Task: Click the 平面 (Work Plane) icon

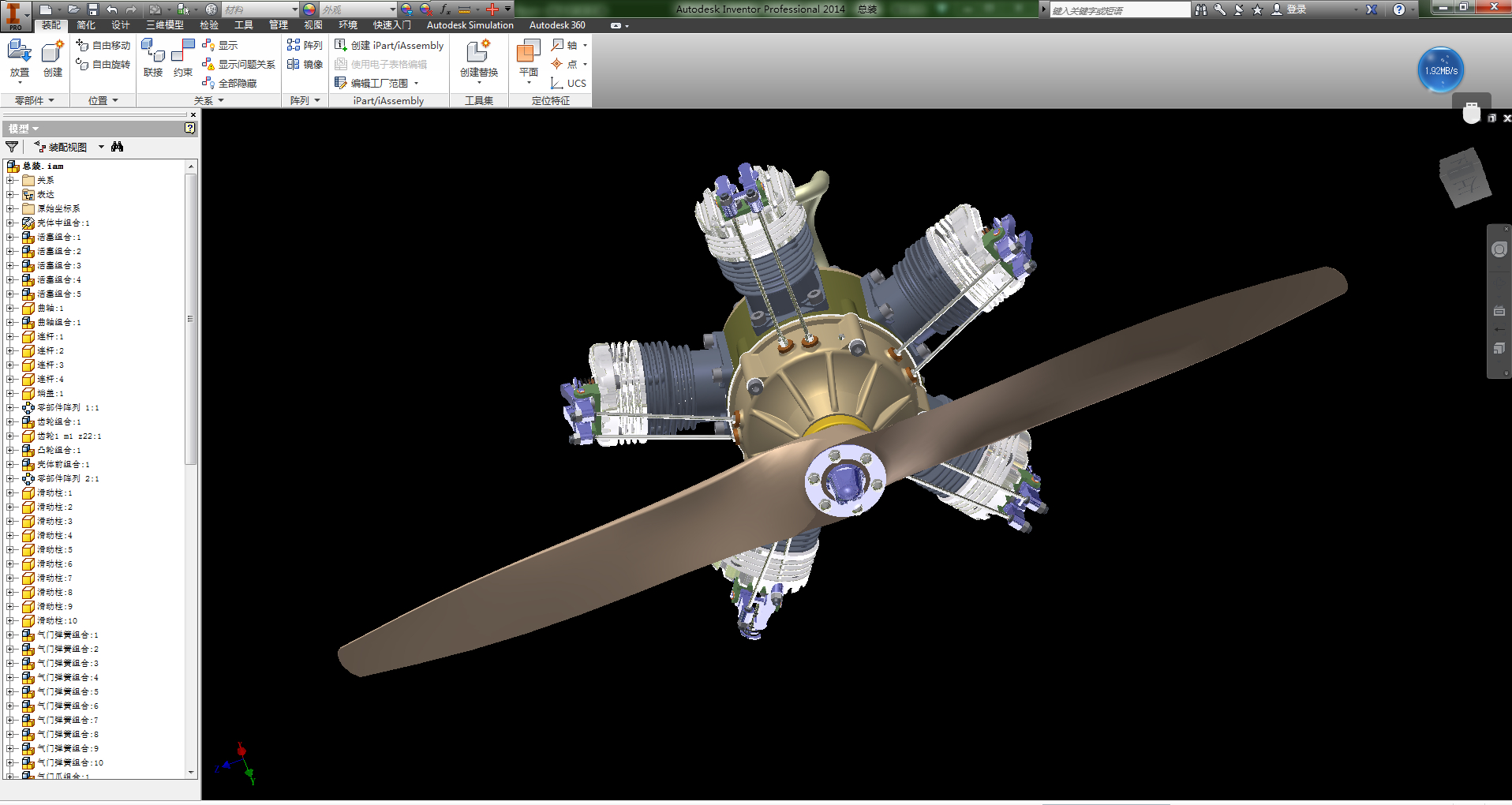Action: coord(528,53)
